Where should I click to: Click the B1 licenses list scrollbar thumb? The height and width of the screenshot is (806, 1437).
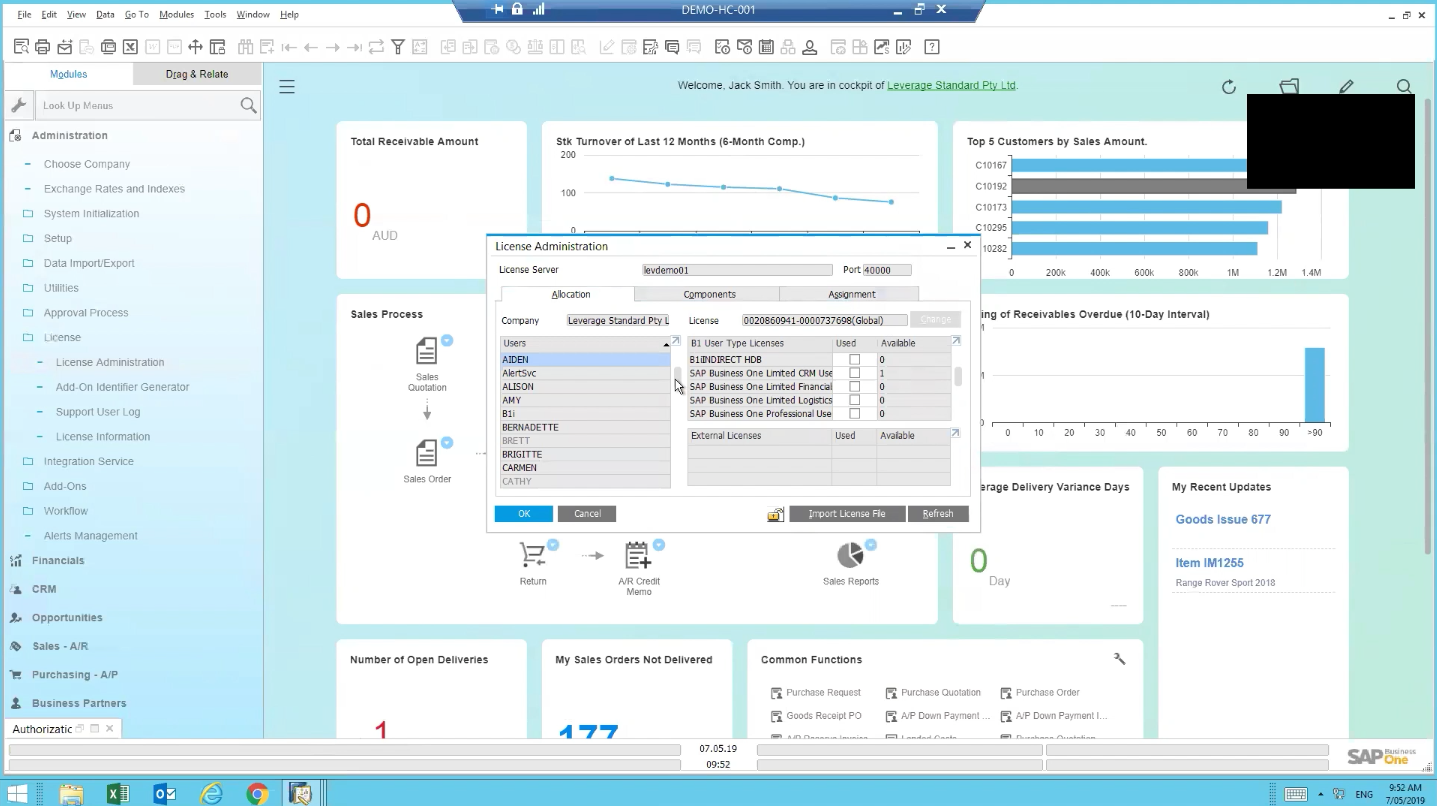tap(957, 376)
